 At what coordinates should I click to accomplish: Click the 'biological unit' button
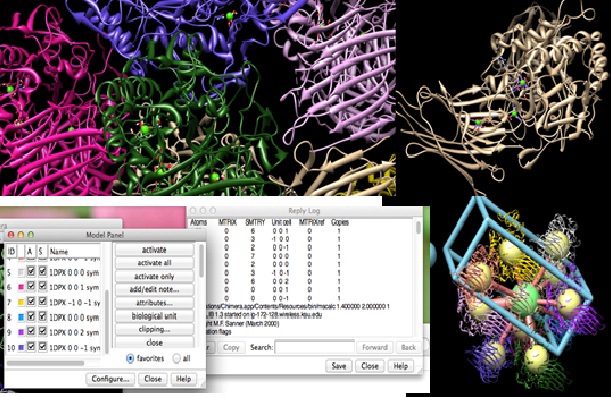pyautogui.click(x=154, y=316)
